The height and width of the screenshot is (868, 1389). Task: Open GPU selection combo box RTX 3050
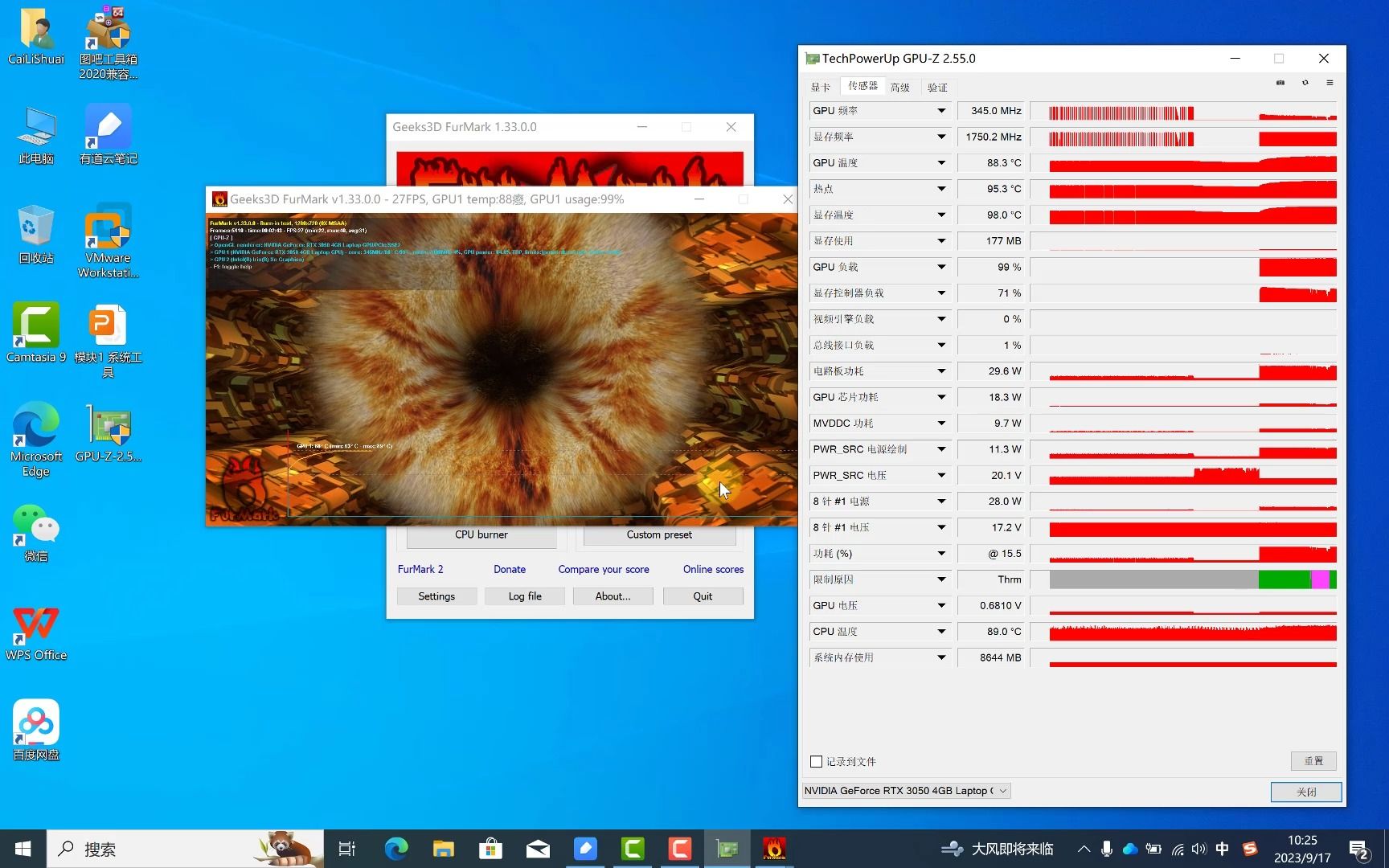[906, 791]
